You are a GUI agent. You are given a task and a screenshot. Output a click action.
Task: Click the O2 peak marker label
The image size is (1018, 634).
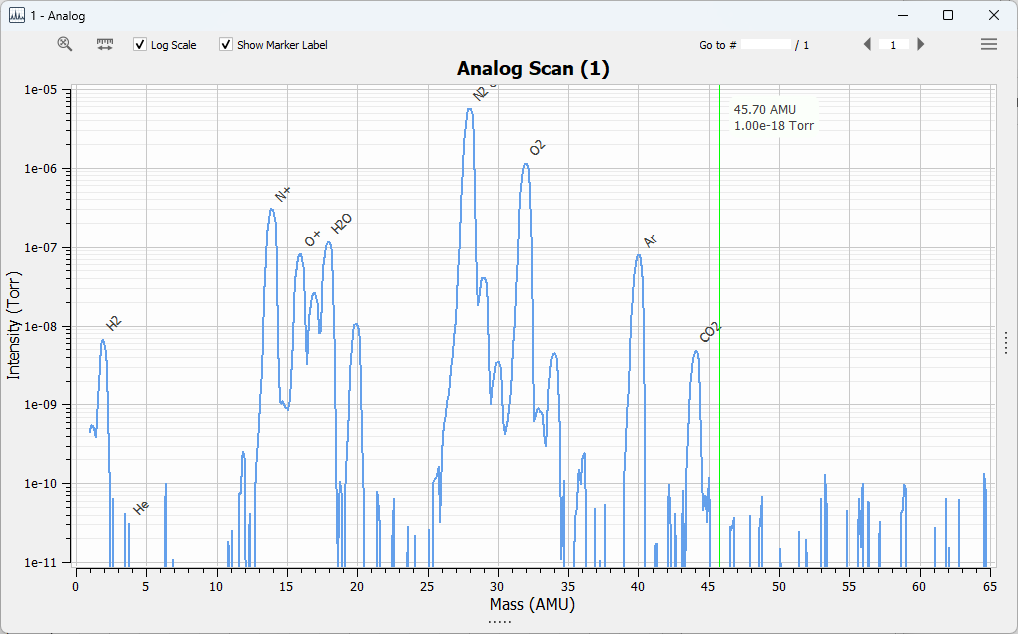pyautogui.click(x=537, y=148)
